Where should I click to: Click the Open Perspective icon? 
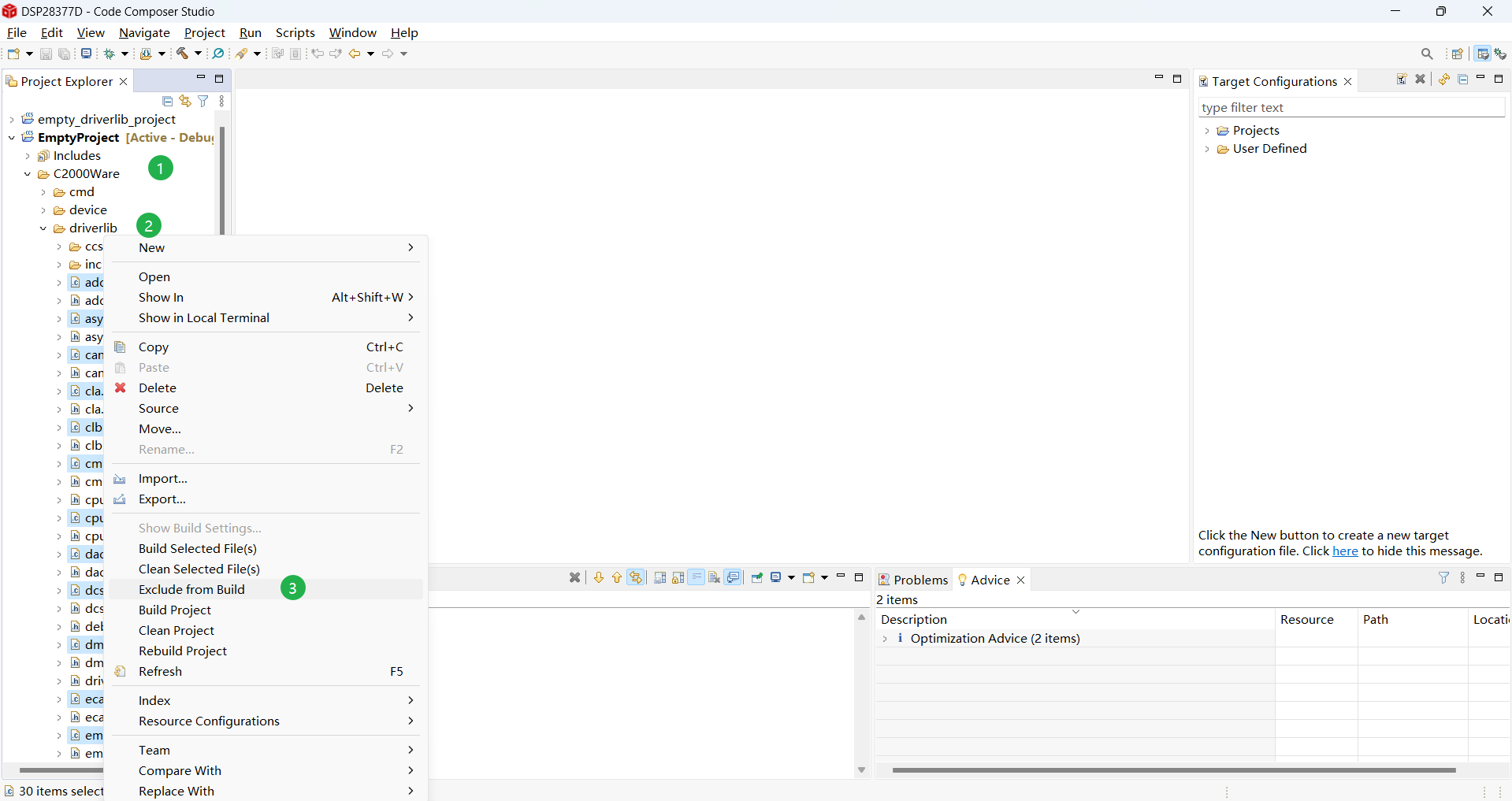[1457, 54]
